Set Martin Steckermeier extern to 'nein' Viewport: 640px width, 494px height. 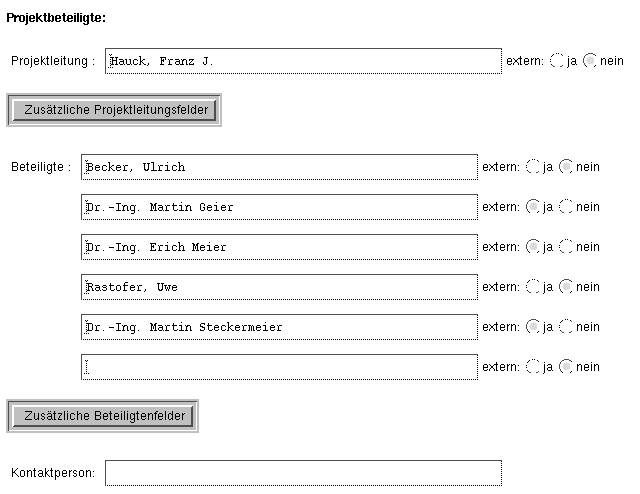[566, 327]
